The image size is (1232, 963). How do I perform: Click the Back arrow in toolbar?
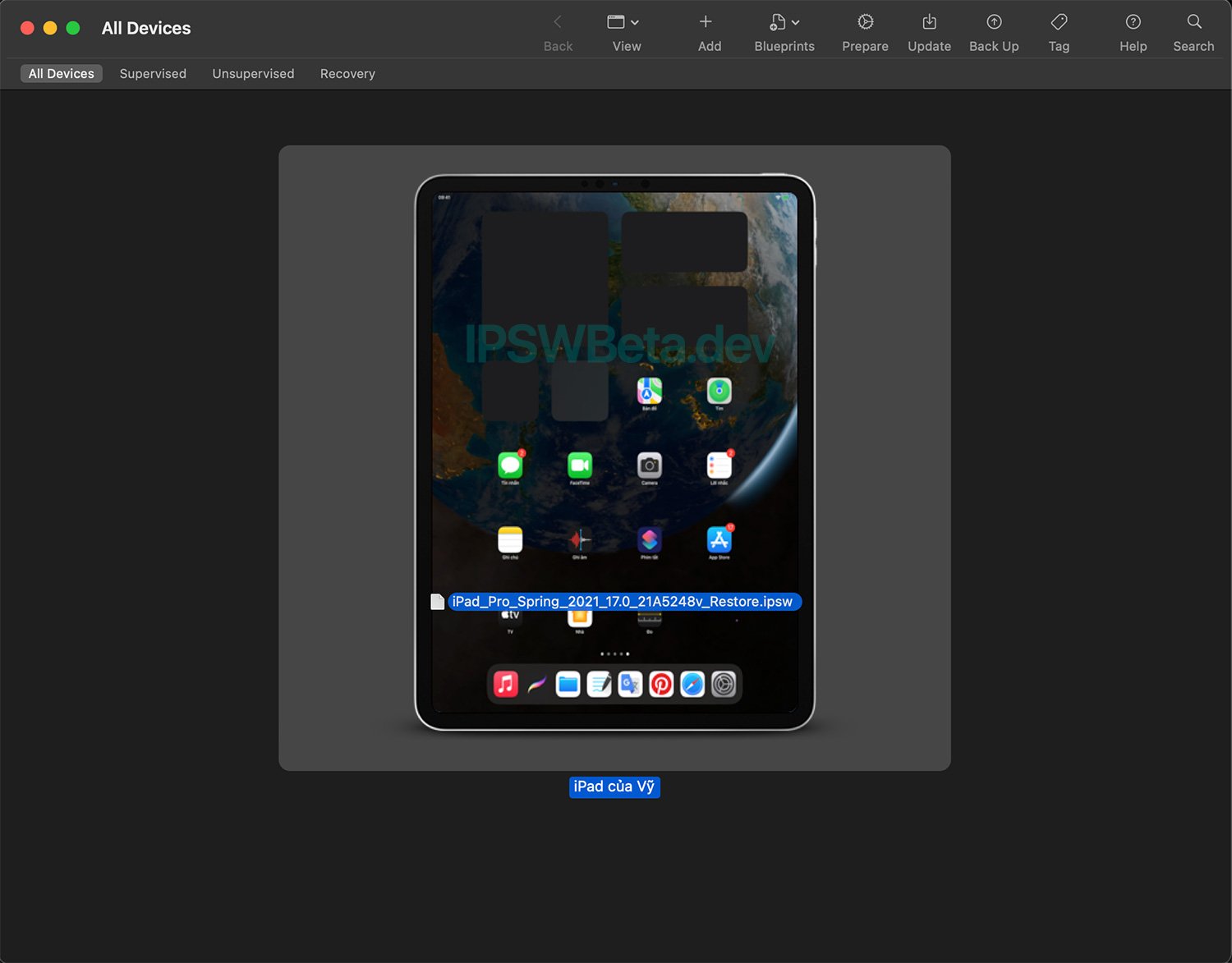558,22
